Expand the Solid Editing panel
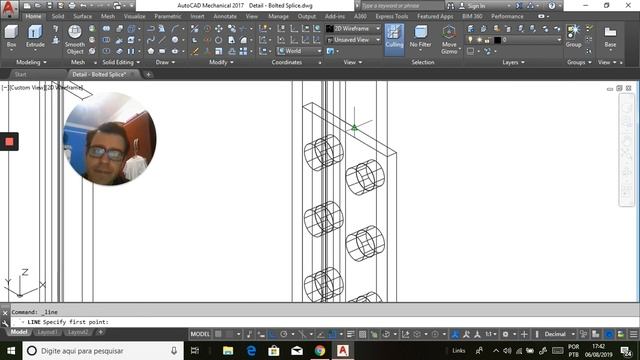 (121, 62)
